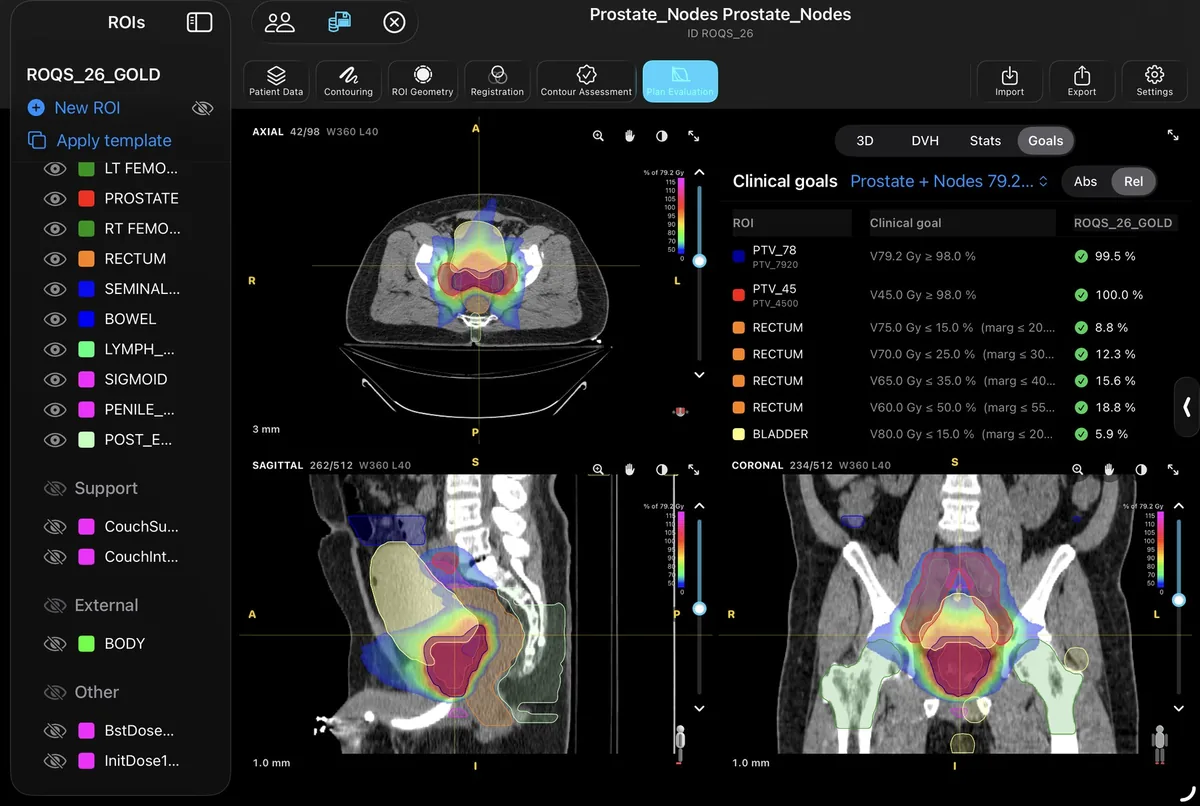Click up chevron on sagittal slice slider

699,507
